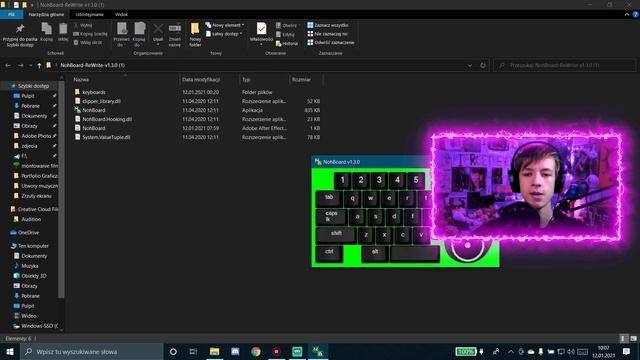Click Zaznacz wszystko in the ribbon
Image resolution: width=640 pixels, height=360 pixels.
click(x=328, y=25)
